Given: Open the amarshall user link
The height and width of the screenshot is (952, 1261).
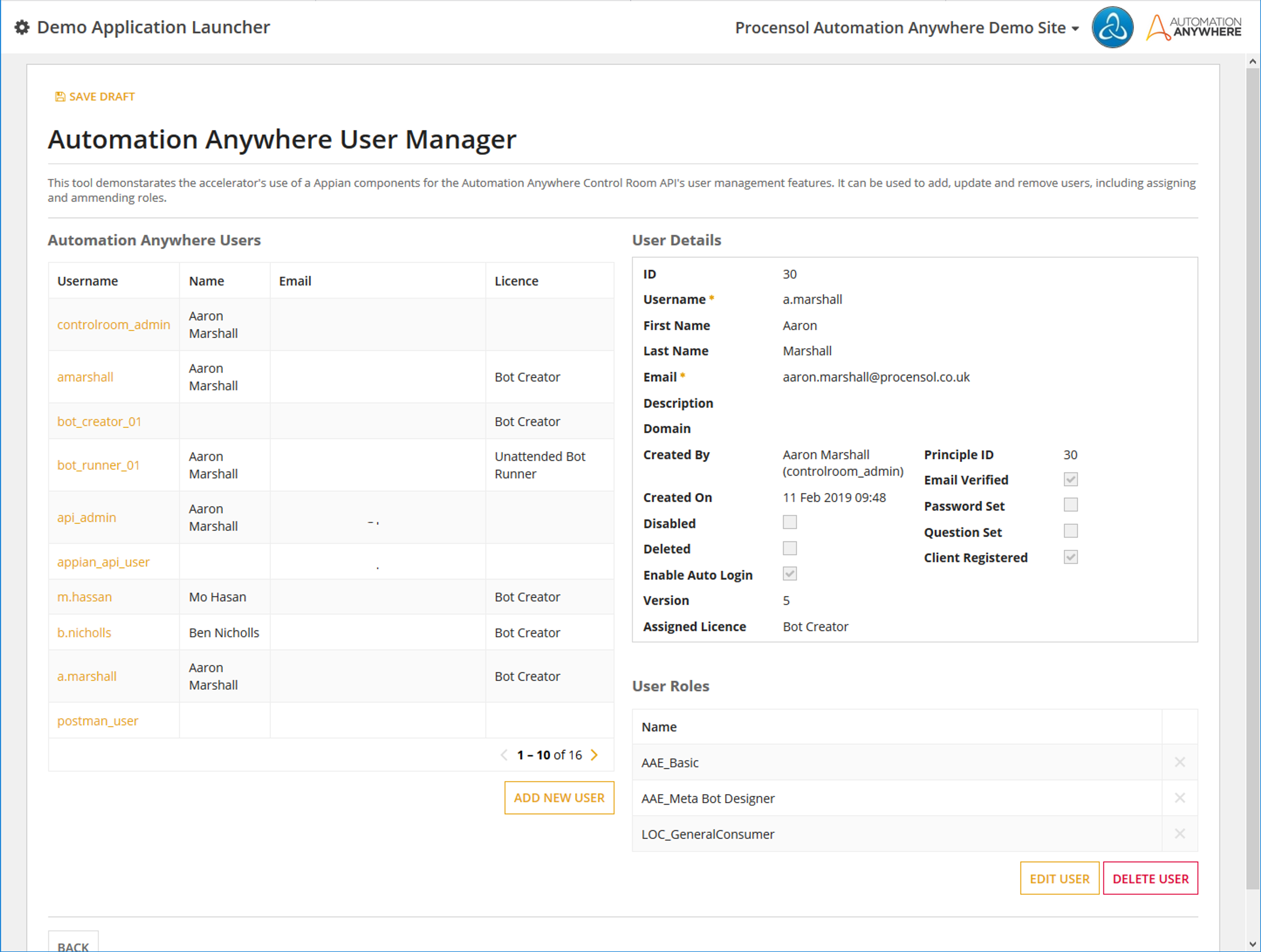Looking at the screenshot, I should click(85, 377).
